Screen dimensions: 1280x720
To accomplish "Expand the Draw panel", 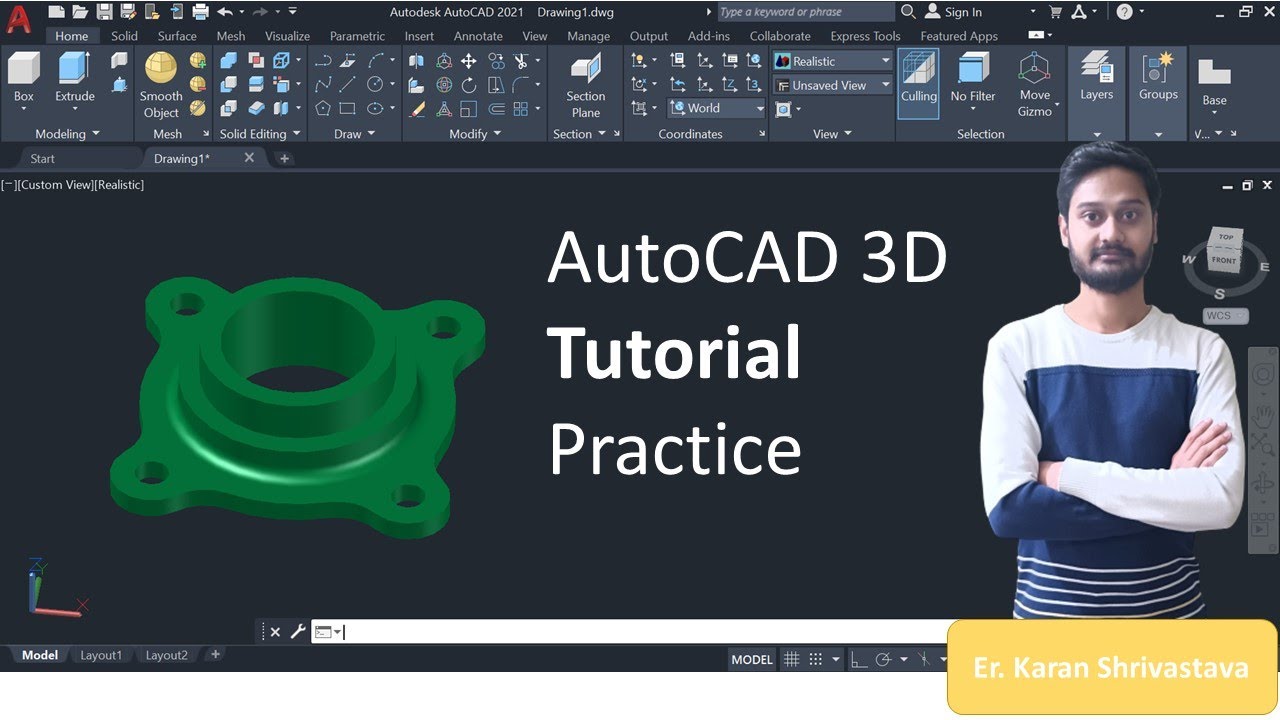I will (355, 134).
